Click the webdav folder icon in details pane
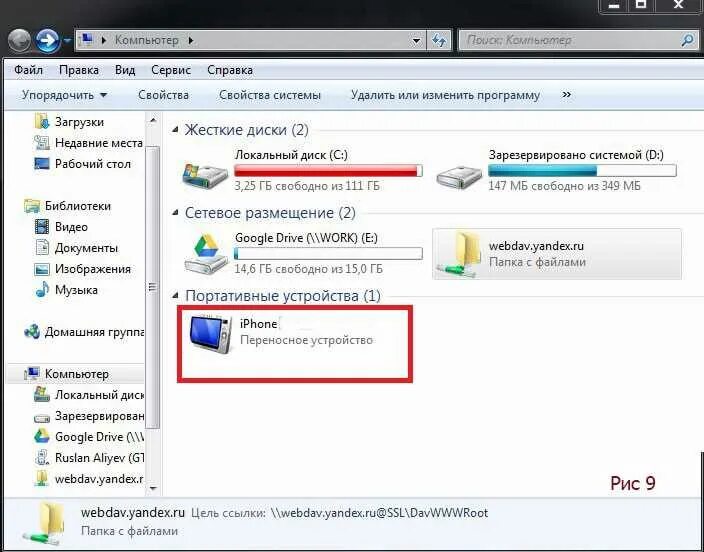This screenshot has height=552, width=704. [x=44, y=523]
